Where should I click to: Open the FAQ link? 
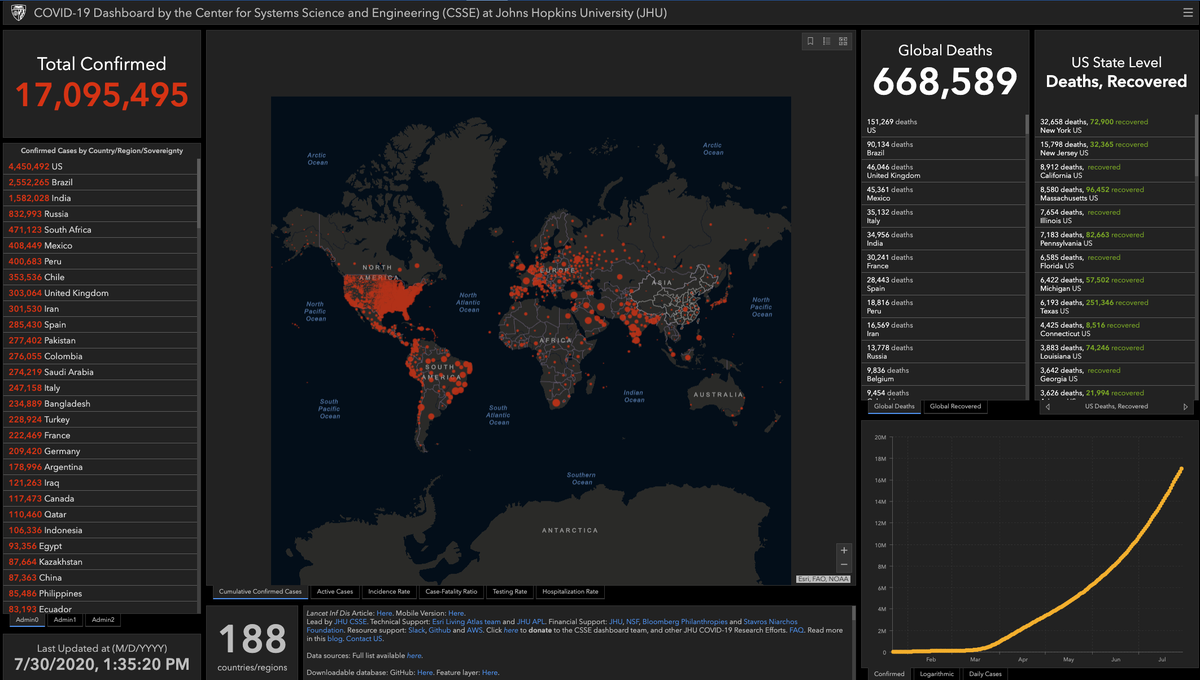coord(797,631)
